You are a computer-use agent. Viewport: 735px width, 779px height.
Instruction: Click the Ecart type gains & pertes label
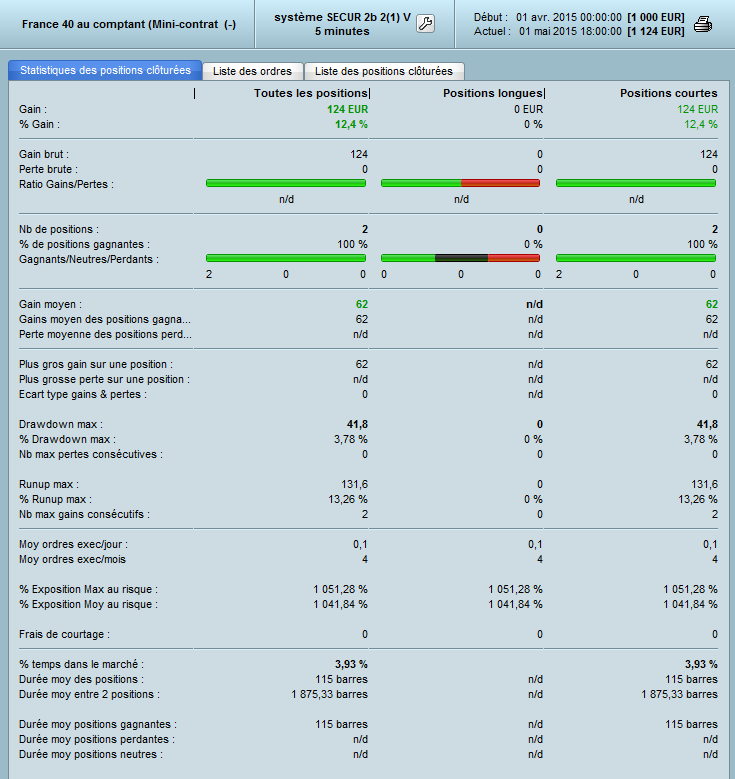83,394
